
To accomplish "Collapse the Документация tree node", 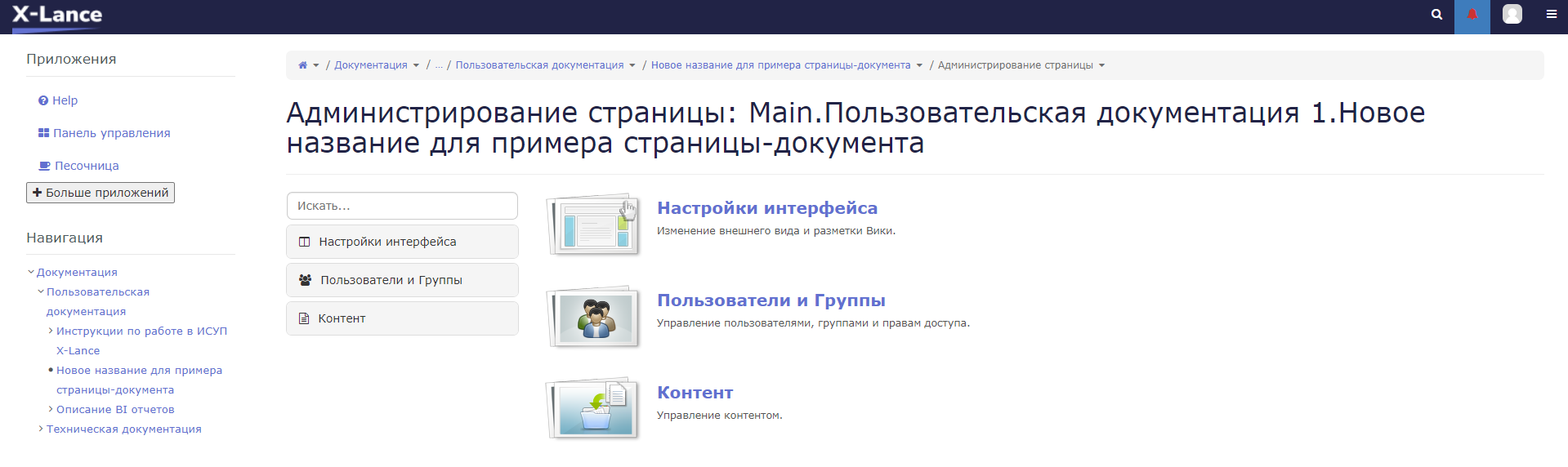I will tap(31, 272).
